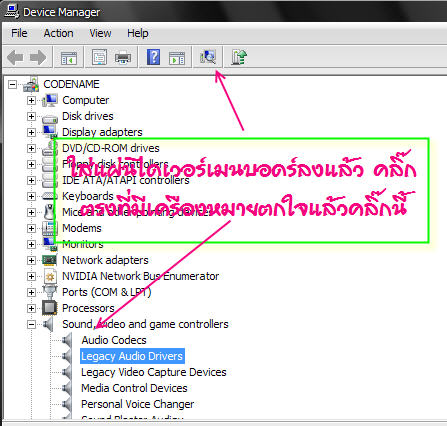Expand the Keyboards category
Viewport: 447px width, 426px height.
tap(31, 196)
